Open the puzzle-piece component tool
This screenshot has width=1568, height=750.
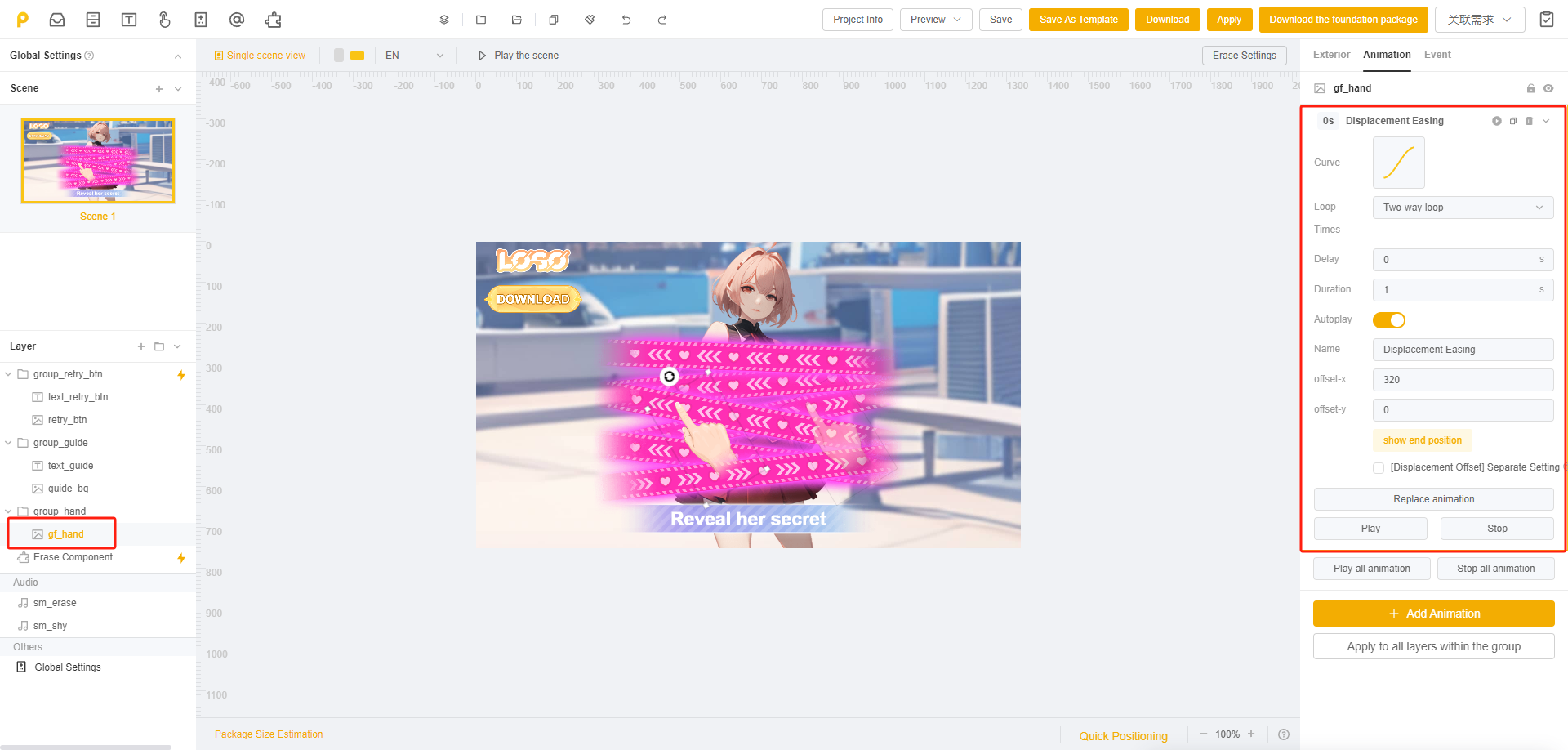coord(273,20)
